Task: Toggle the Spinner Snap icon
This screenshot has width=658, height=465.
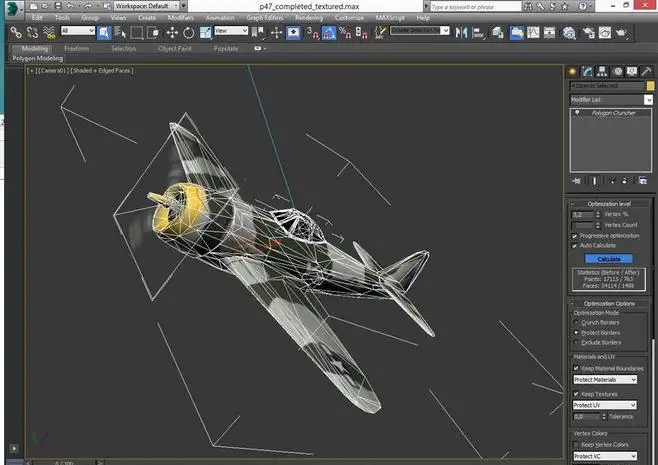Action: point(361,32)
